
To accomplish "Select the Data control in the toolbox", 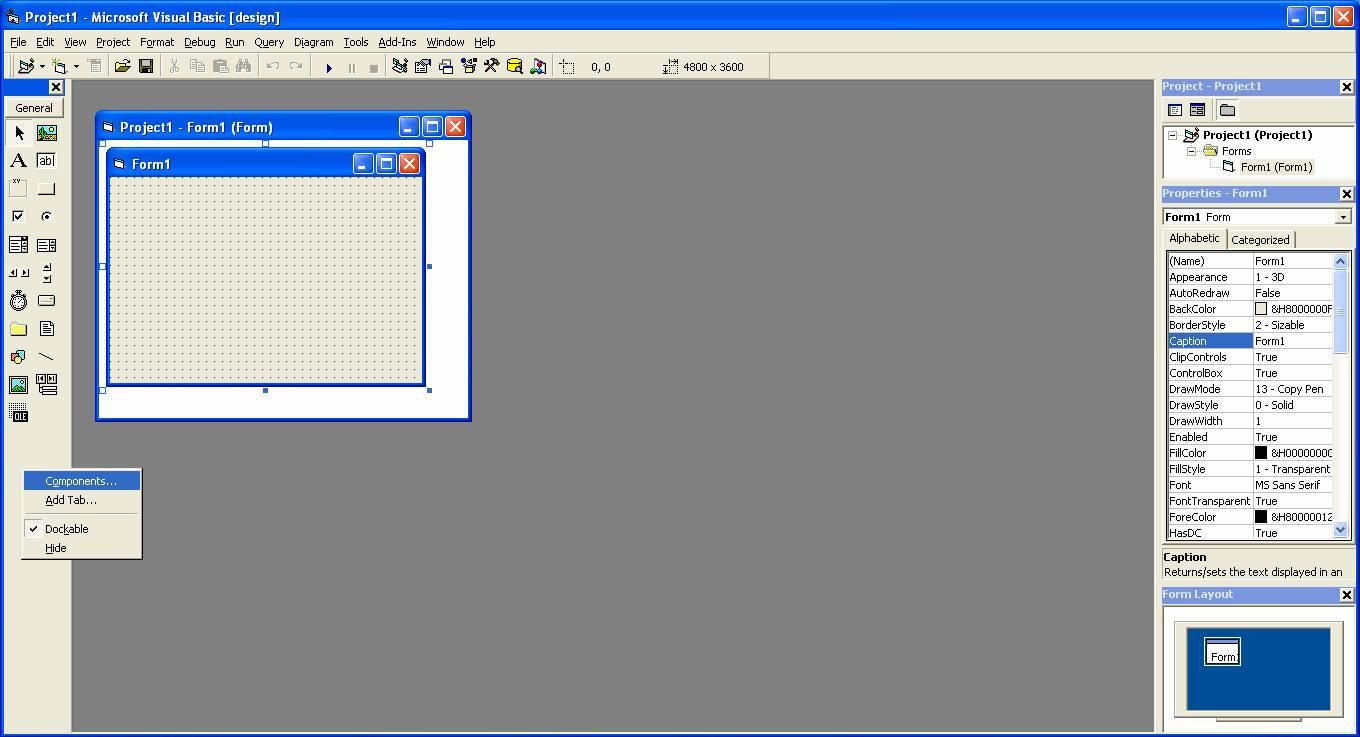I will pos(47,384).
